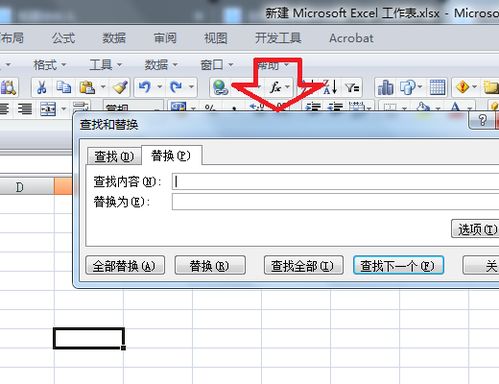
Task: Click the 查找全部(I) button
Action: 303,266
